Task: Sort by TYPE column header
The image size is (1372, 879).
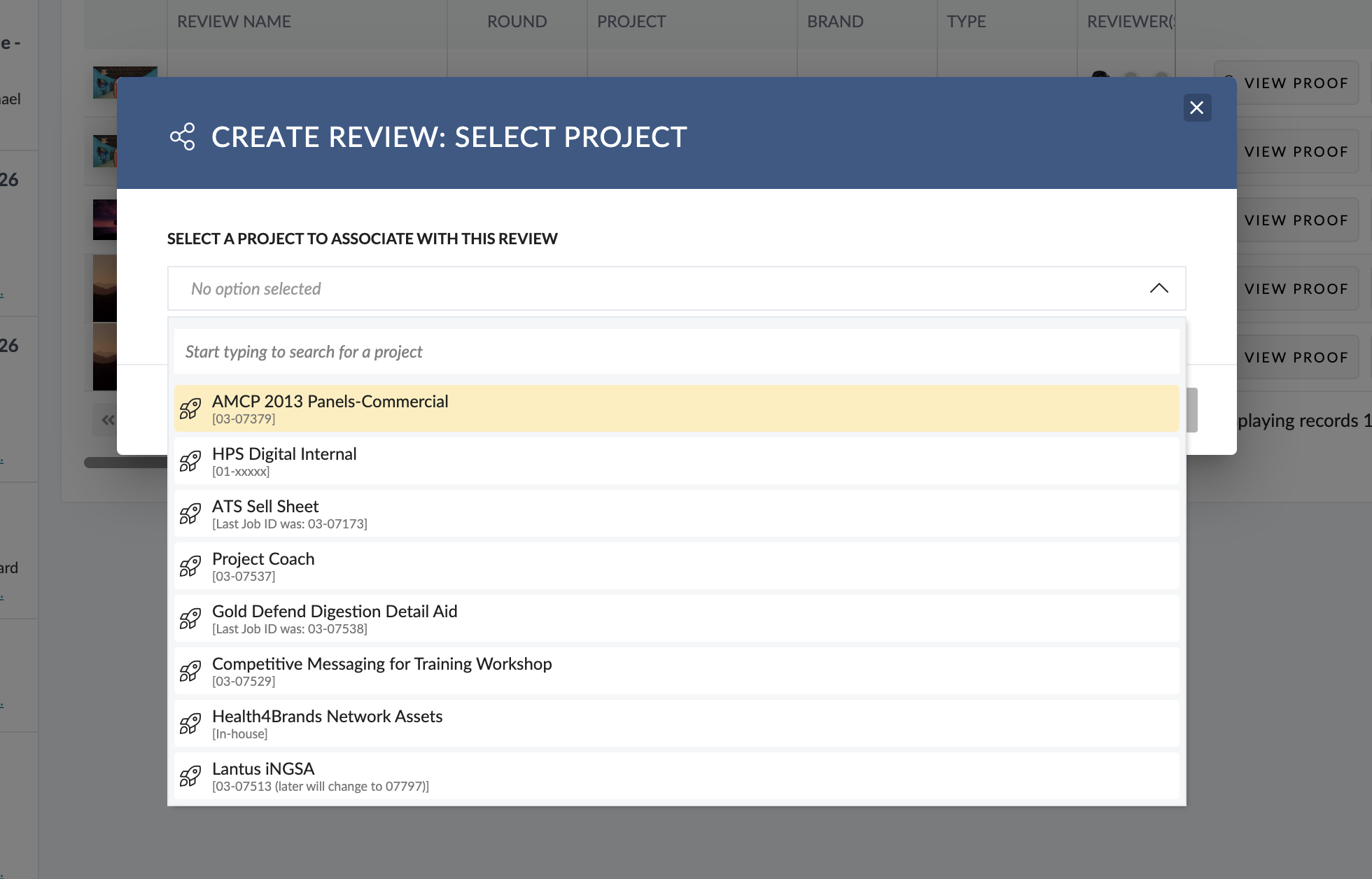Action: coord(966,22)
